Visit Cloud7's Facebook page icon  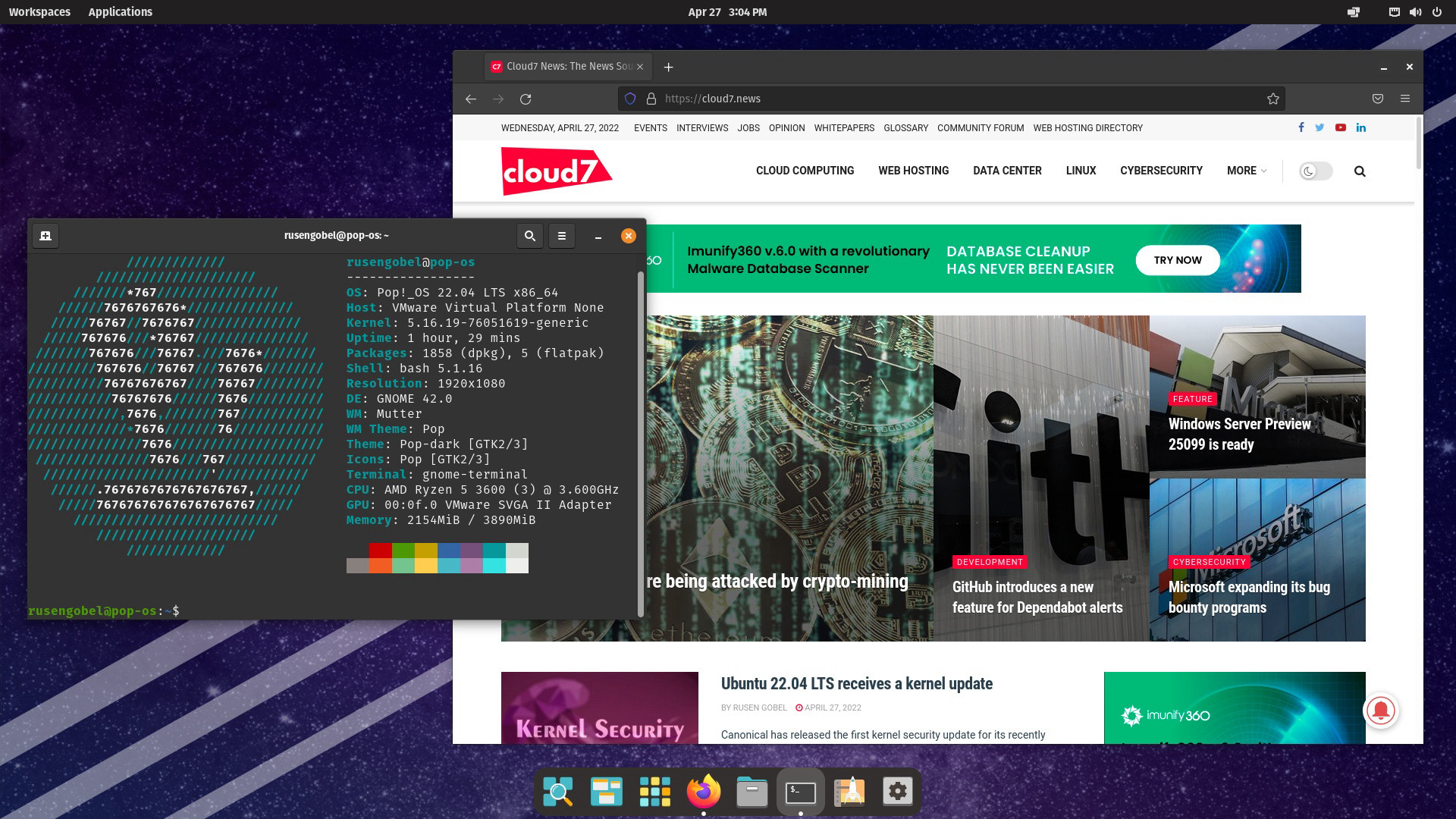tap(1301, 127)
